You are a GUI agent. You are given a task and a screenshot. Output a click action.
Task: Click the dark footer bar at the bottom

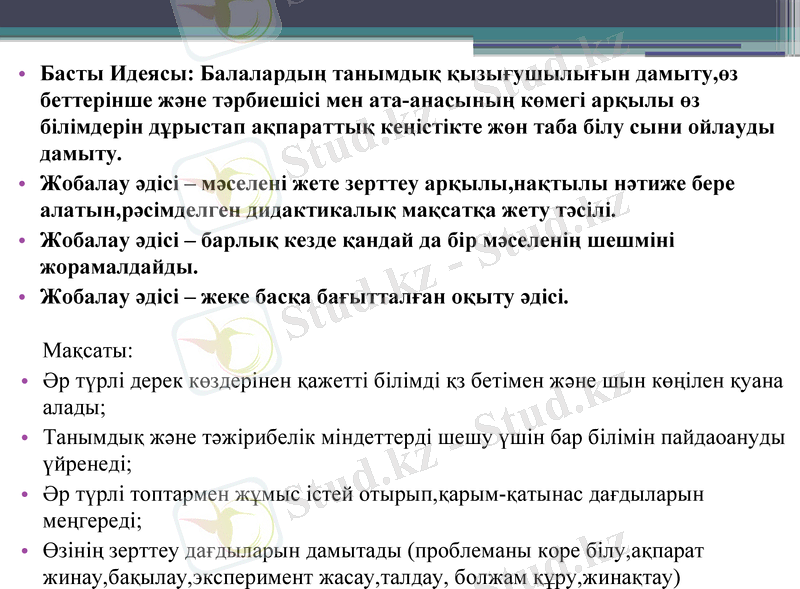tap(400, 585)
